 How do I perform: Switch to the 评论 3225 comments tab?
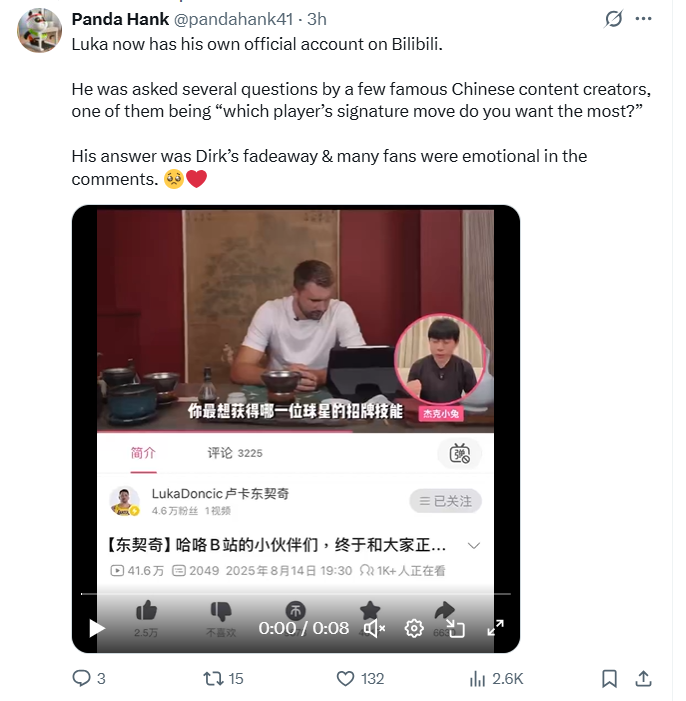click(235, 453)
